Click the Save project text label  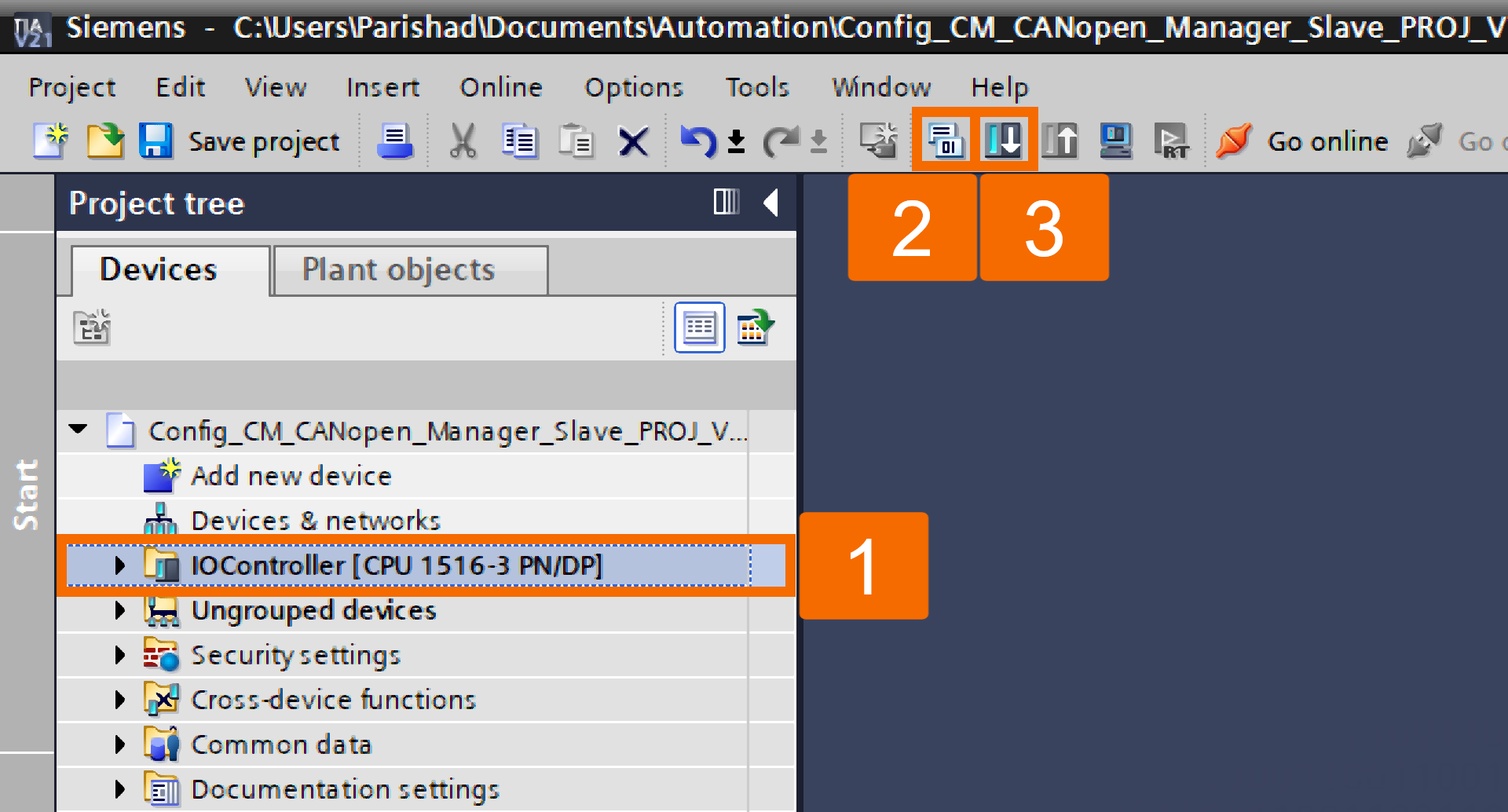point(264,142)
